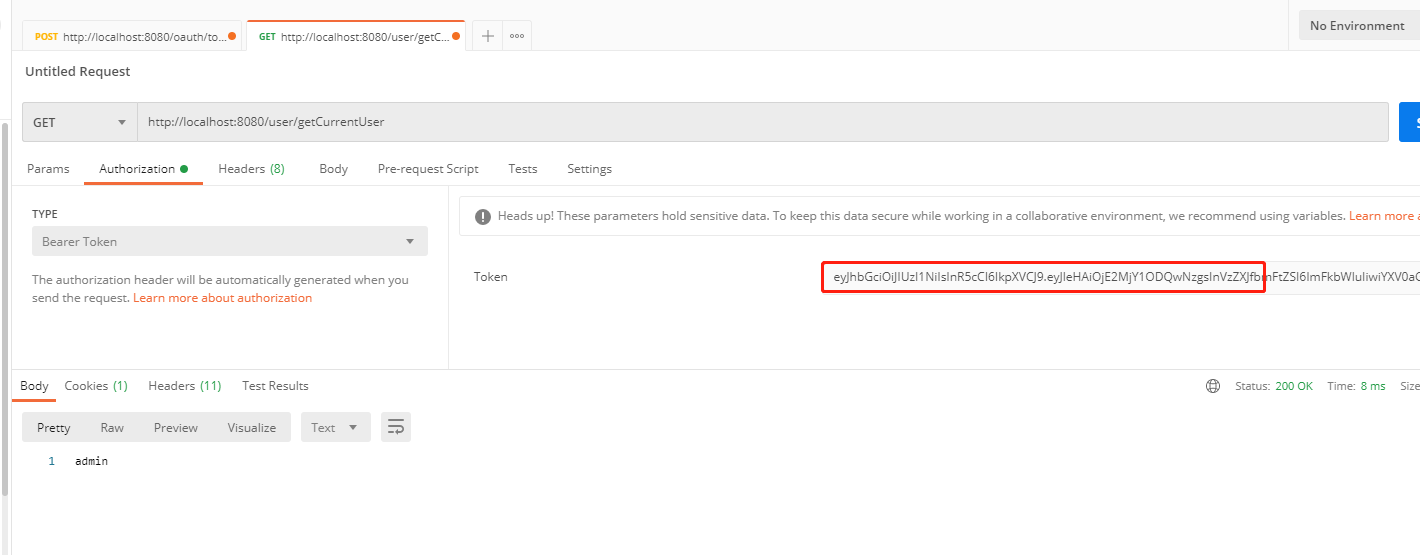Viewport: 1420px width, 555px height.
Task: Click the left sidebar vertical scrollbar
Action: (x=4, y=310)
